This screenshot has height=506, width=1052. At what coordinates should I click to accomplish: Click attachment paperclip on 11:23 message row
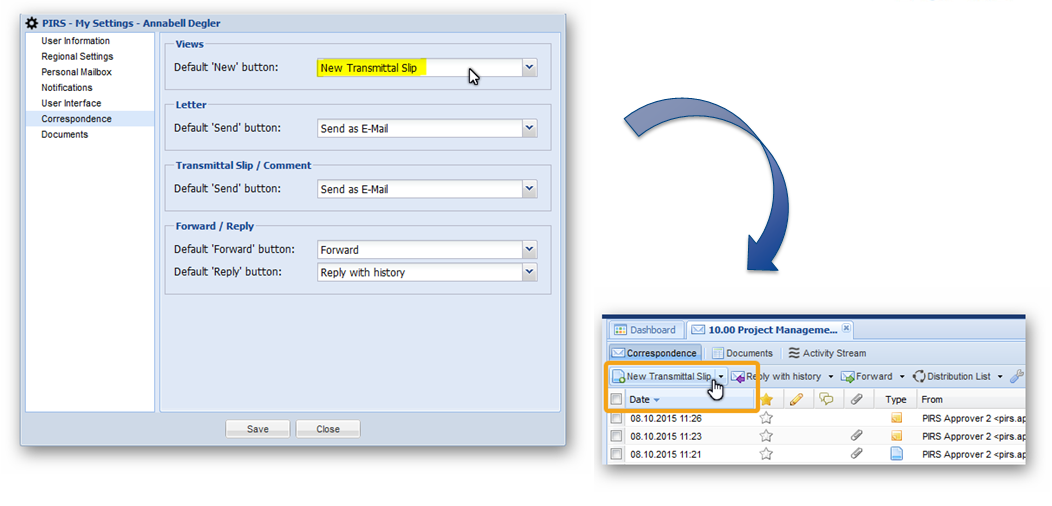(x=856, y=436)
